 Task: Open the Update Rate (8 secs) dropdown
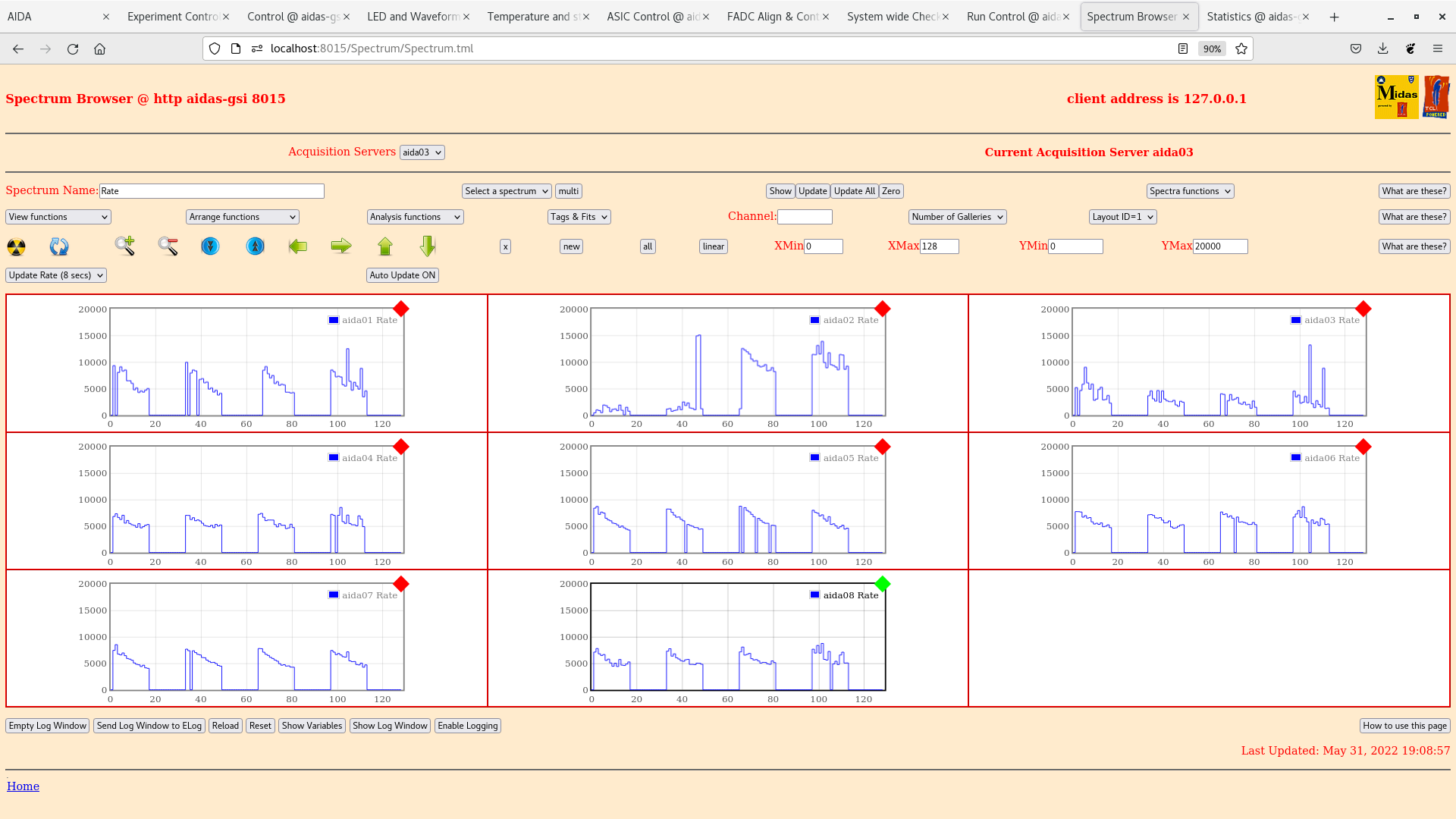[56, 275]
